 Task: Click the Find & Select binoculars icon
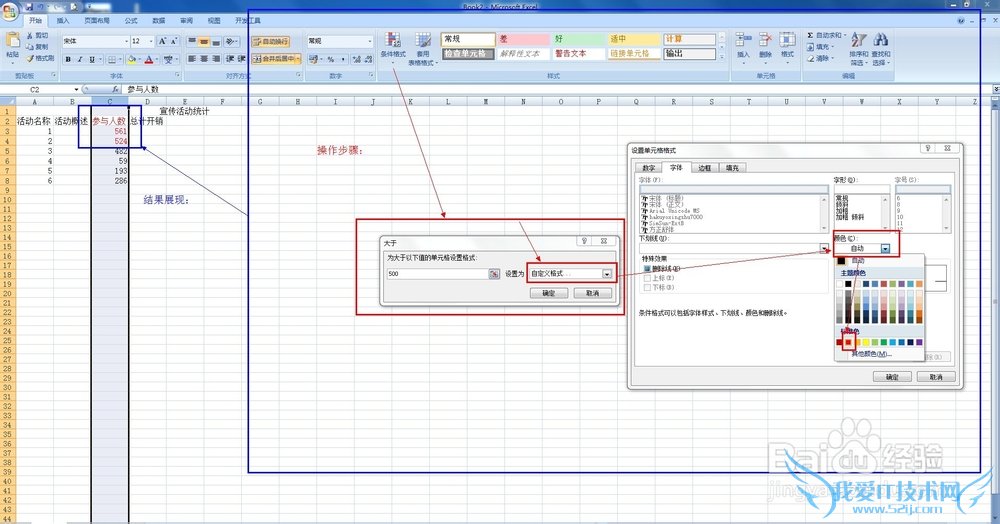(881, 47)
